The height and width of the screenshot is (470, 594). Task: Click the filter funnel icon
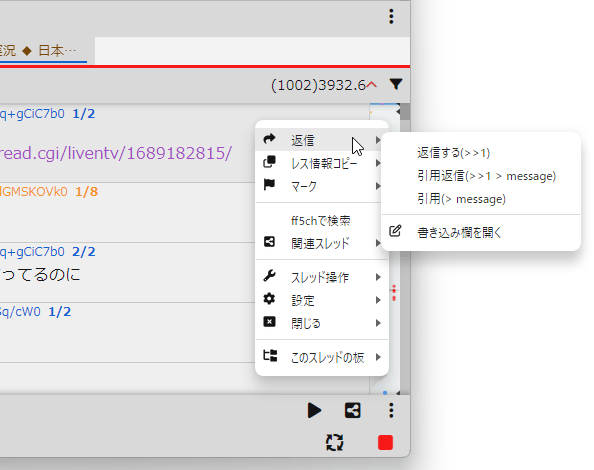tap(396, 84)
